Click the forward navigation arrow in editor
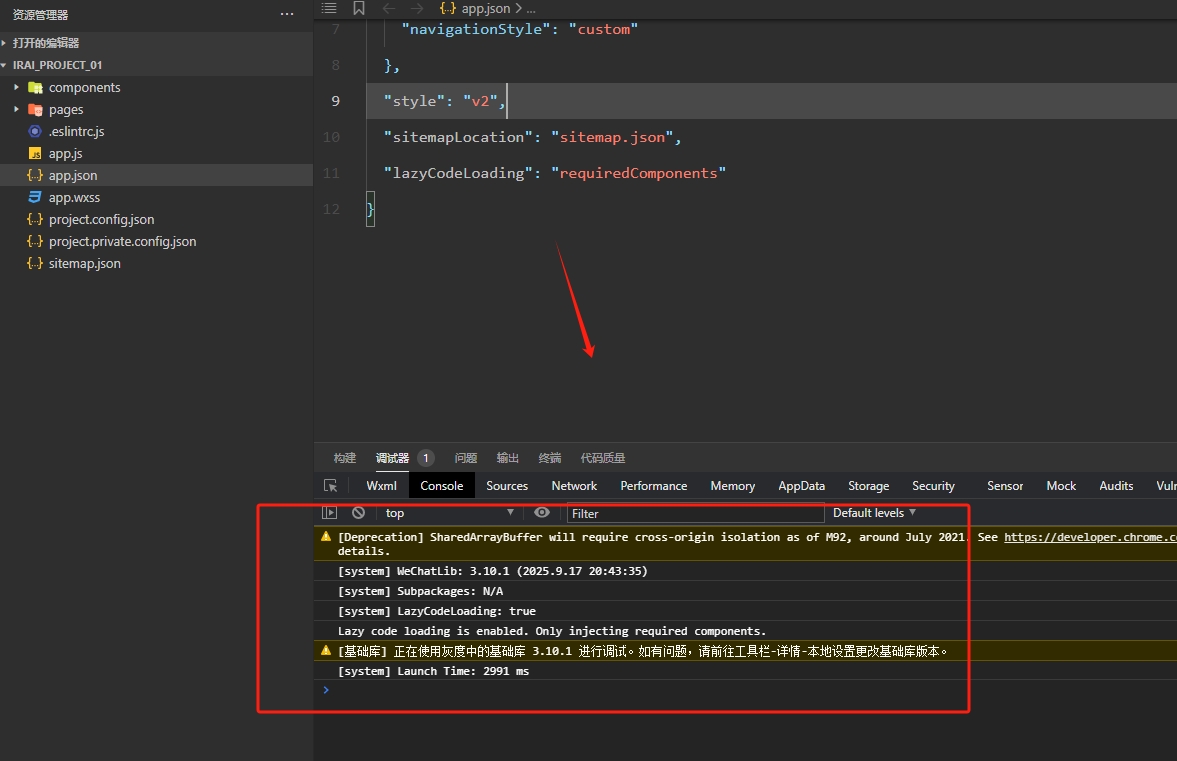The height and width of the screenshot is (761, 1177). click(417, 9)
